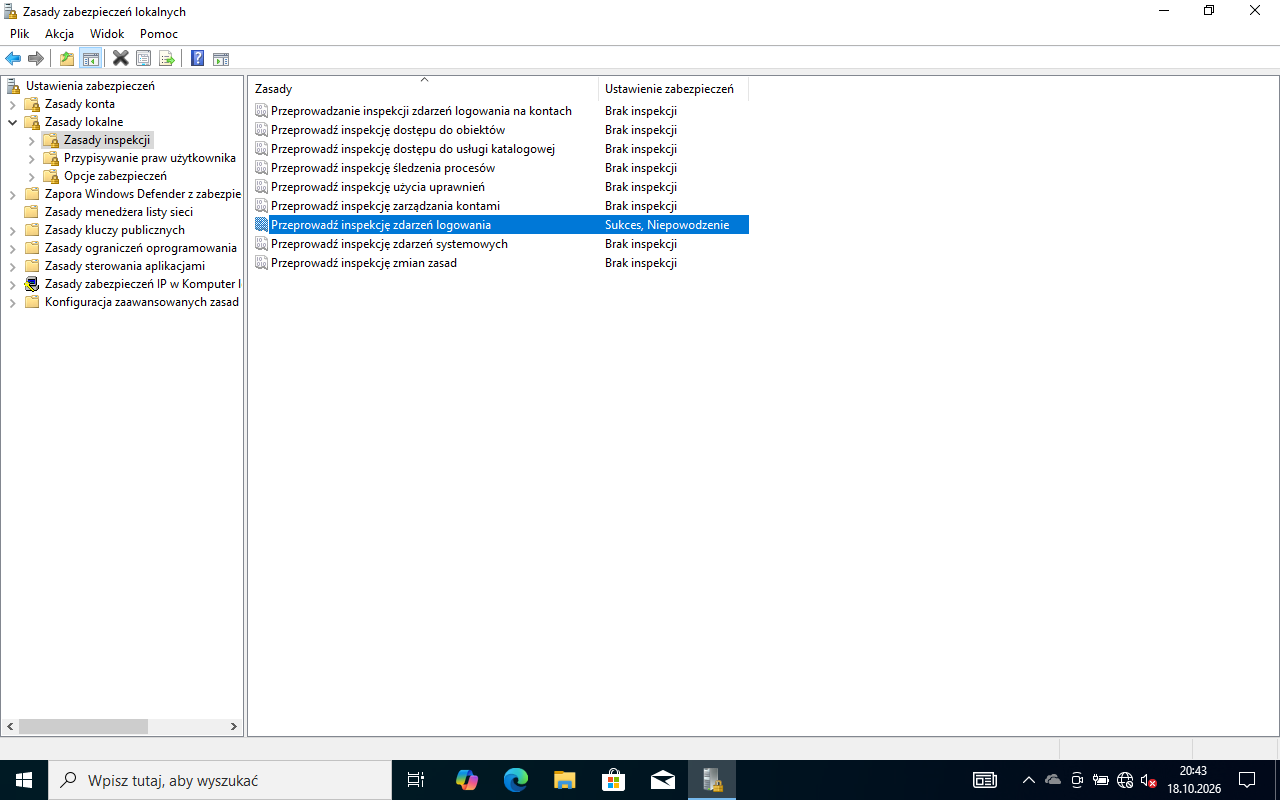Click scroll-right arrow of tree pane
The width and height of the screenshot is (1280, 800).
point(234,727)
